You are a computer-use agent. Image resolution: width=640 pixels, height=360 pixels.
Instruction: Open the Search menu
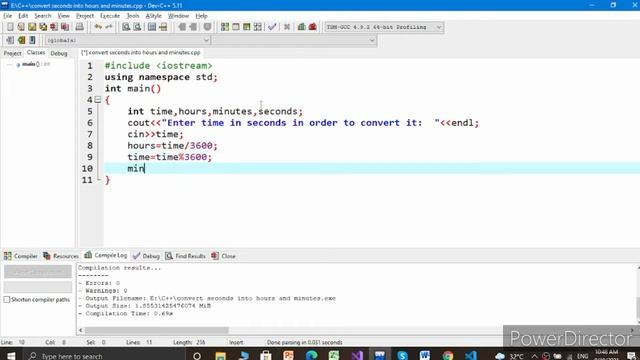coord(42,16)
